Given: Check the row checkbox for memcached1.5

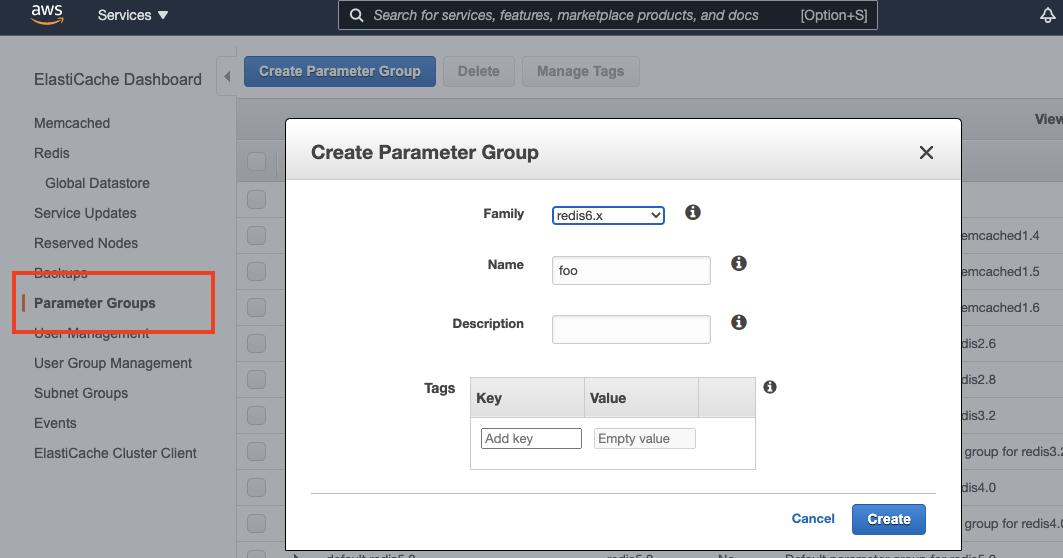Looking at the screenshot, I should coord(256,271).
